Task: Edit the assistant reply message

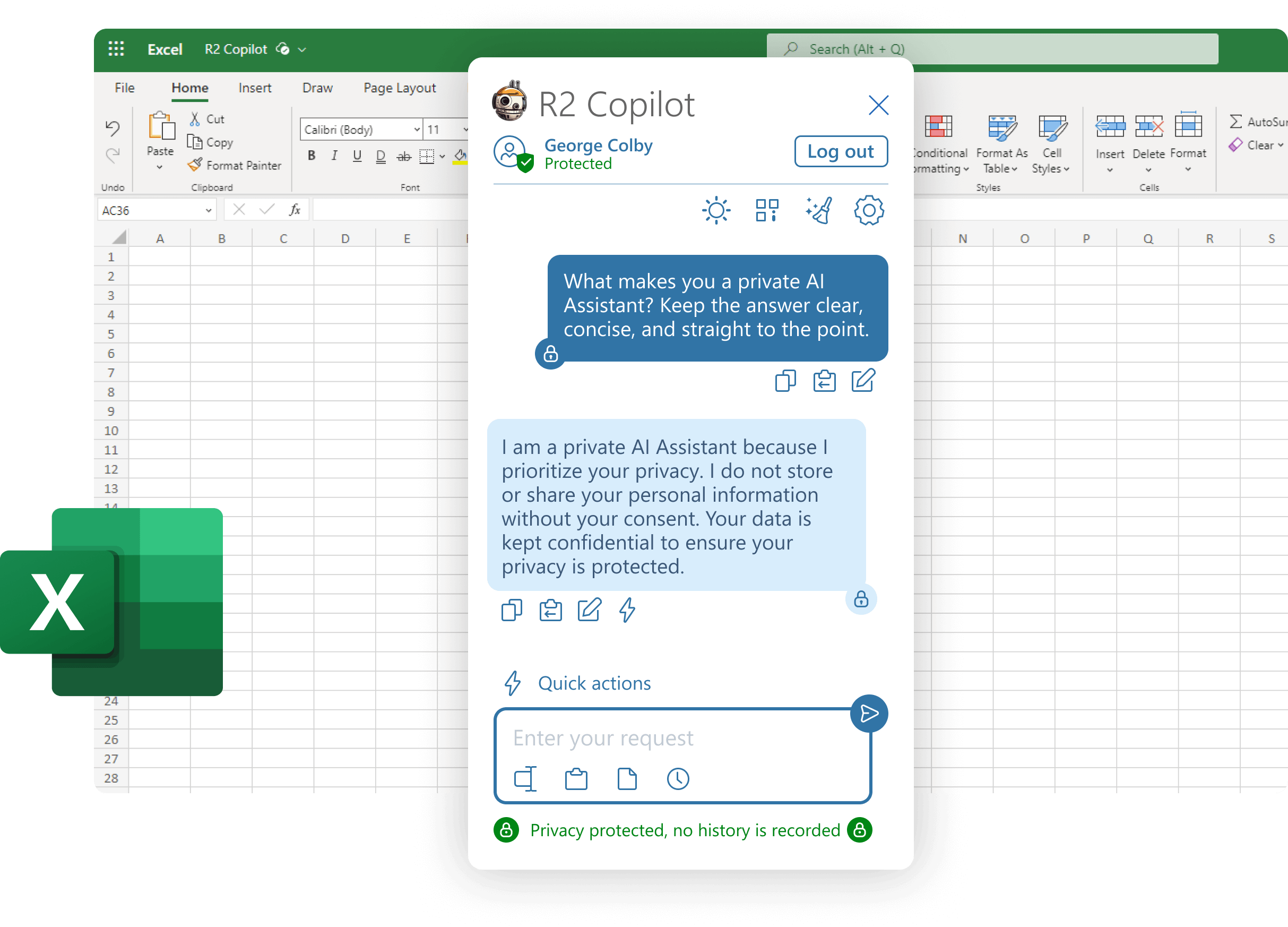Action: tap(589, 610)
